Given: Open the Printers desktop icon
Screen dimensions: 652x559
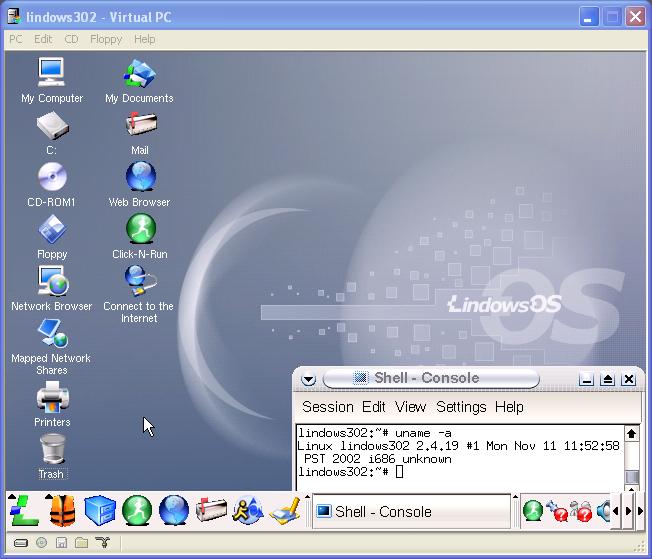Looking at the screenshot, I should (52, 404).
